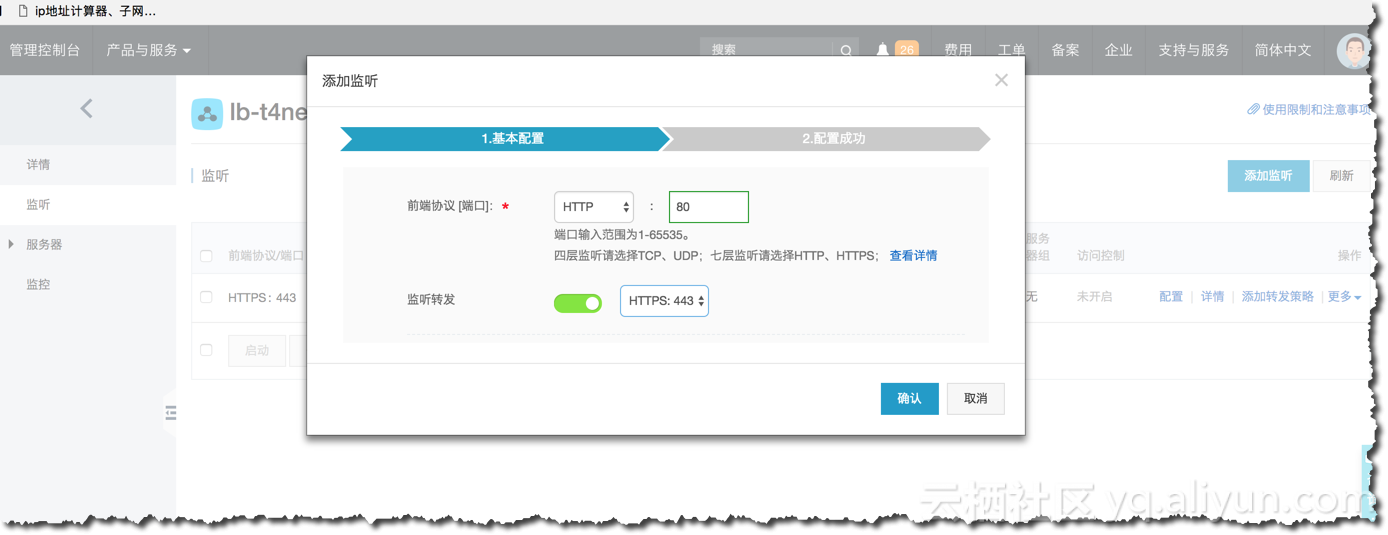The height and width of the screenshot is (535, 1388).
Task: Collapse sidebar with the back chevron
Action: (87, 108)
